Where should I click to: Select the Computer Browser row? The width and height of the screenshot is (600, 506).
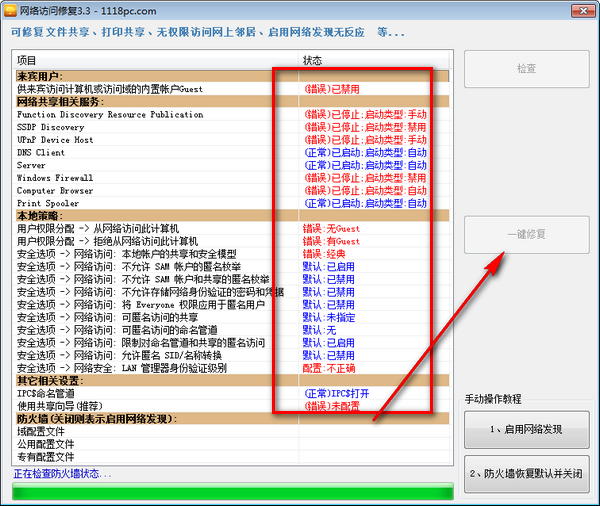[x=232, y=190]
